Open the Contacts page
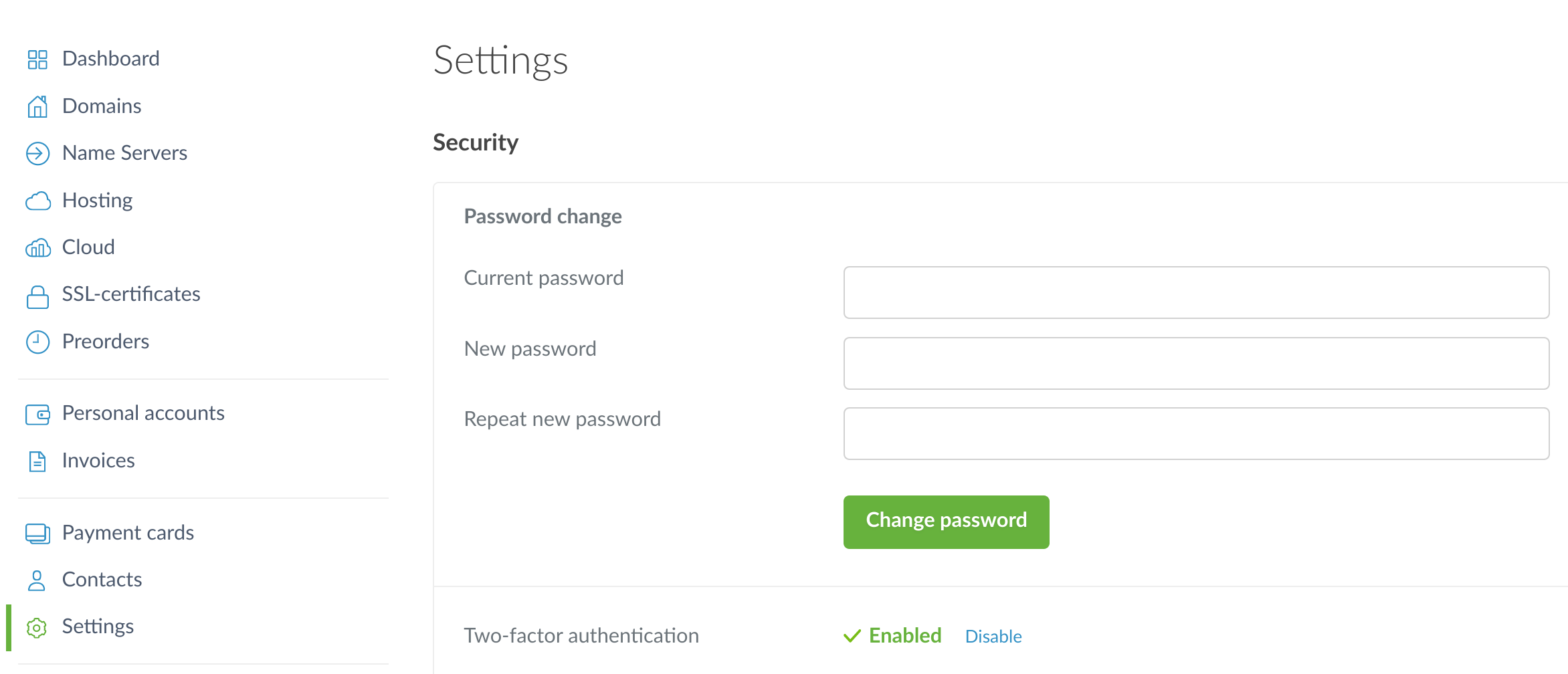 [102, 580]
